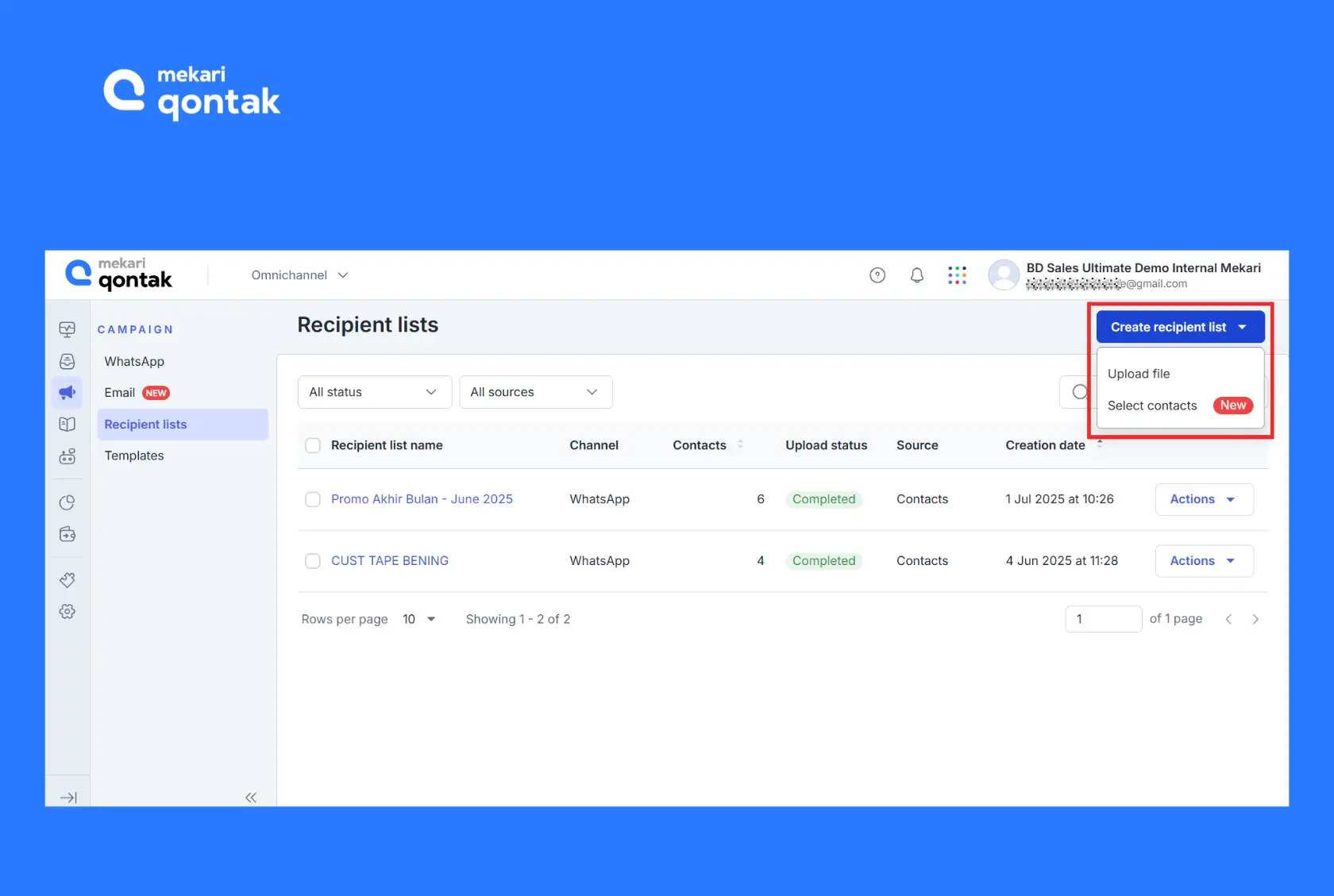Expand the All status filter dropdown
This screenshot has width=1334, height=896.
click(374, 392)
